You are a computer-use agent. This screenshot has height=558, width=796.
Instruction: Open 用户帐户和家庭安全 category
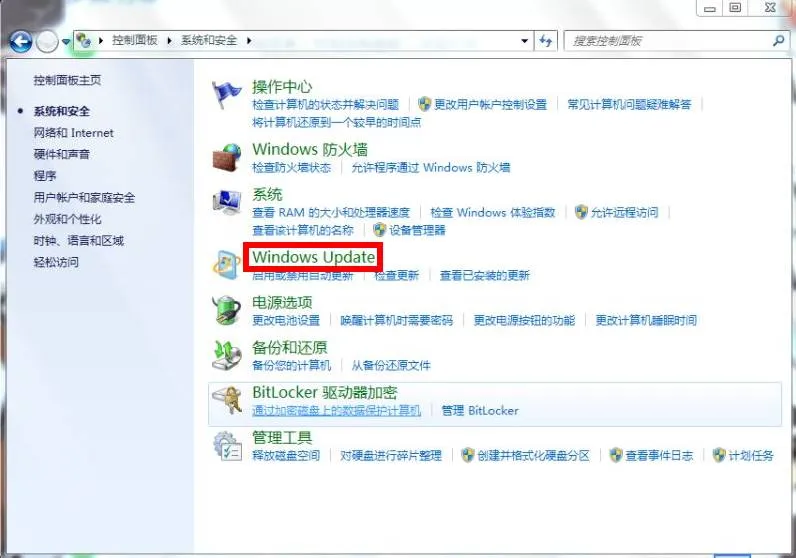84,198
